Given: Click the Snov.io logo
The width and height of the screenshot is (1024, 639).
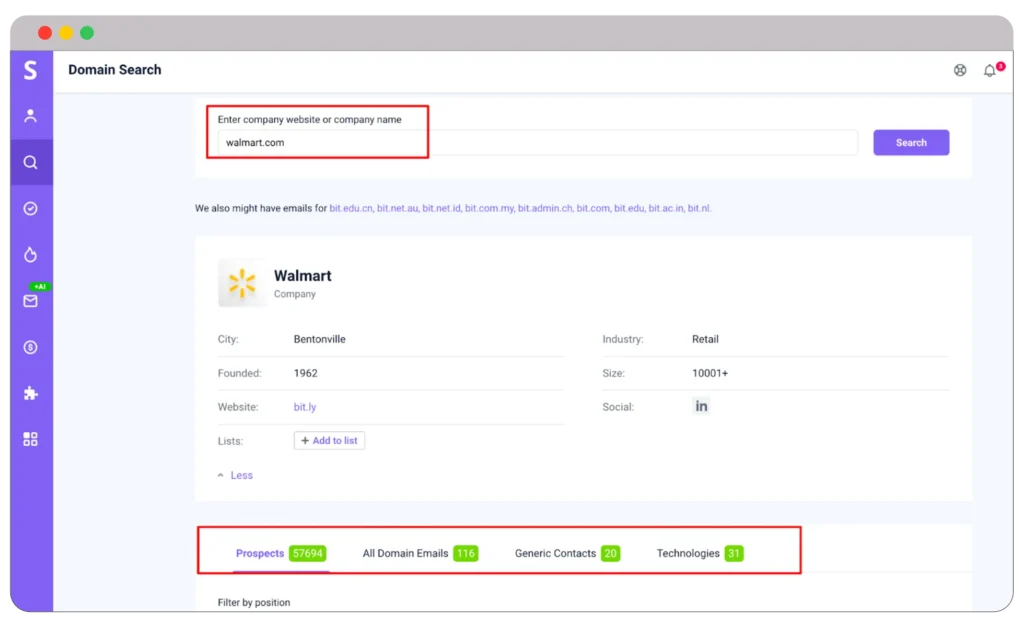Looking at the screenshot, I should click(x=30, y=69).
